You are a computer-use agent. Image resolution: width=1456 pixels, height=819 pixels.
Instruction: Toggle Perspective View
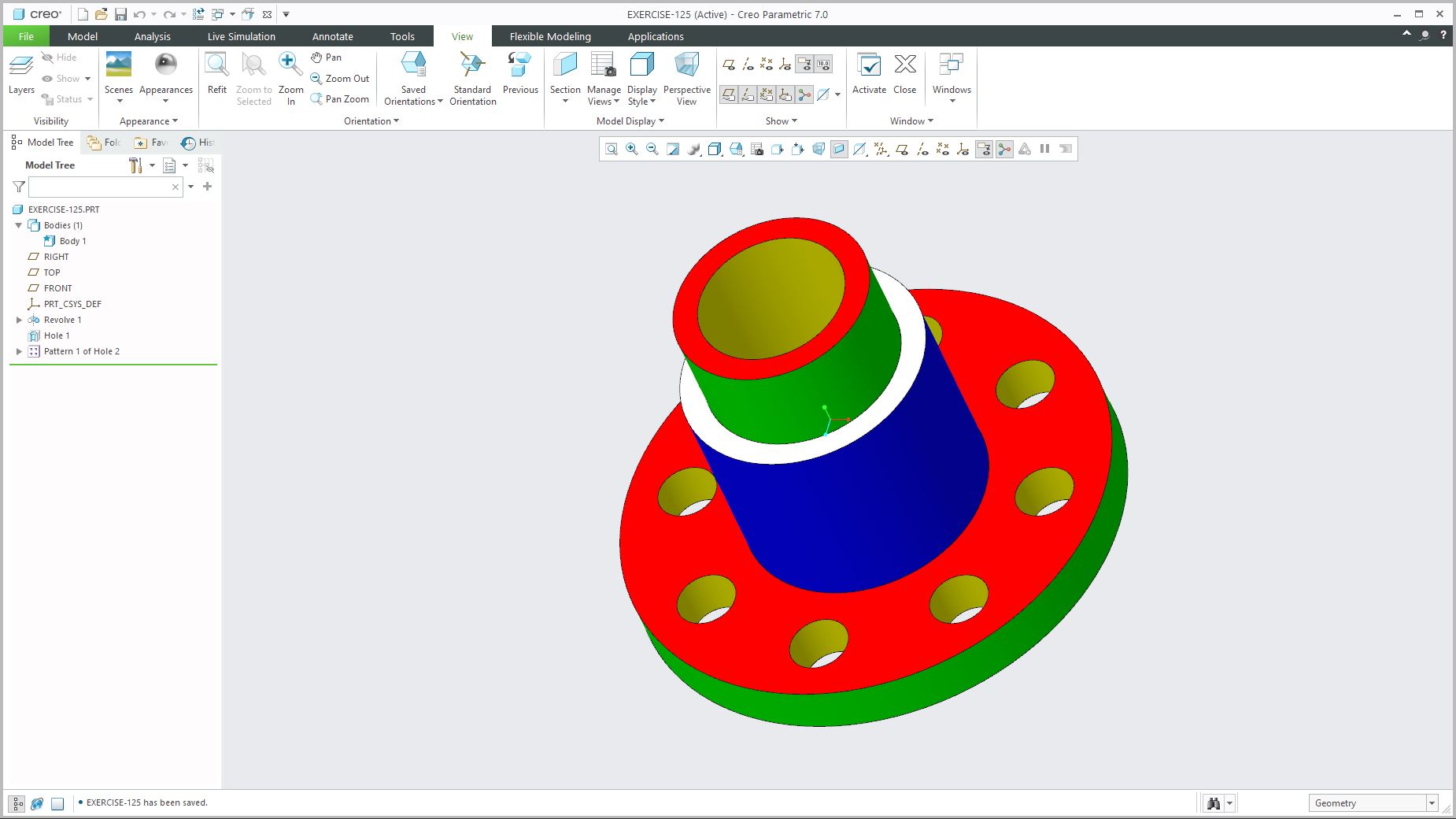(x=686, y=78)
